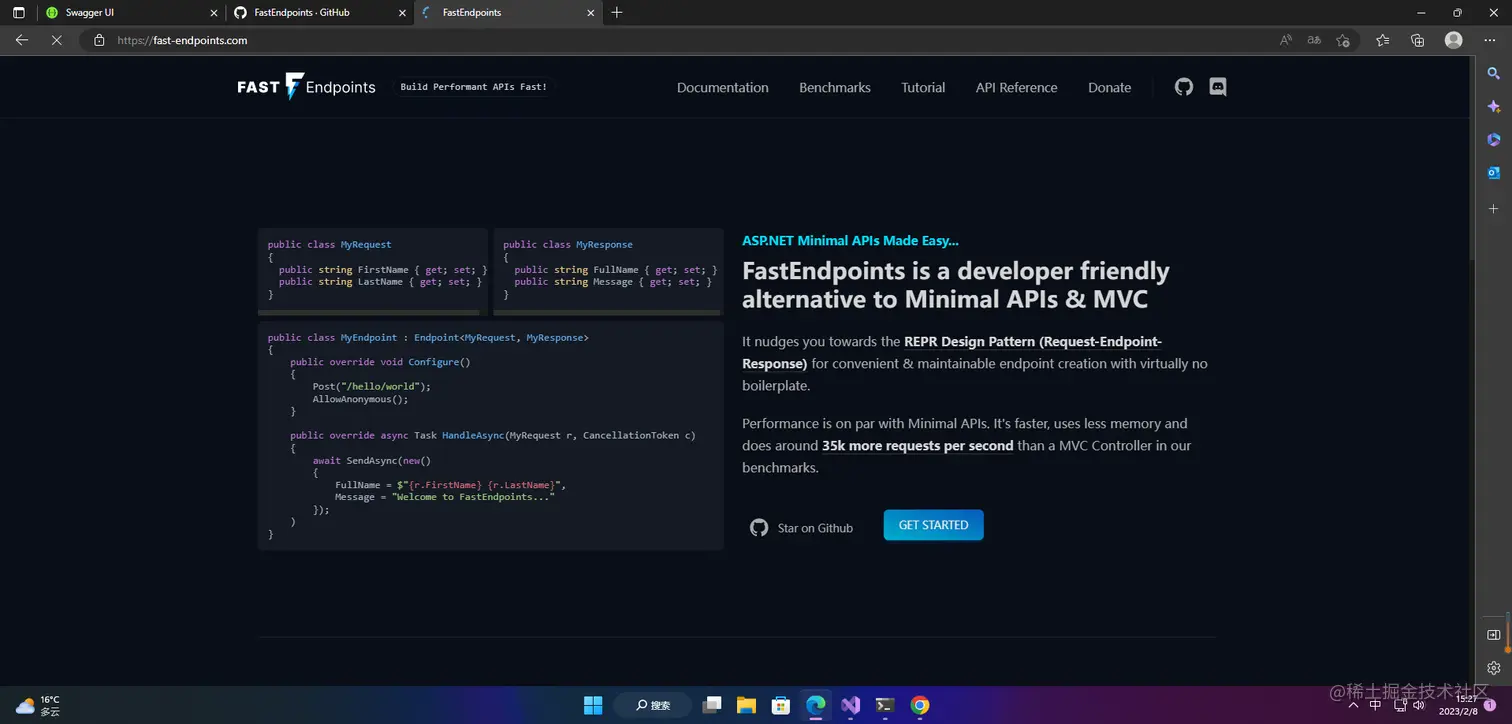Image resolution: width=1512 pixels, height=724 pixels.
Task: Open the Donate menu item
Action: pos(1110,87)
